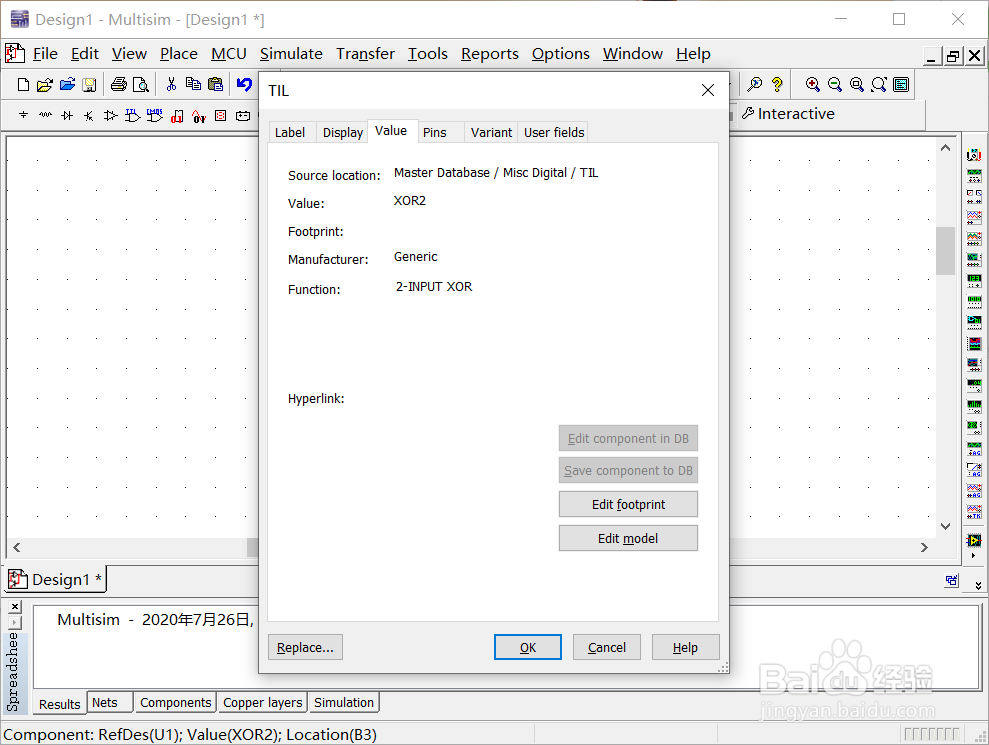
Task: Add an oscilloscope instrument
Action: [974, 218]
